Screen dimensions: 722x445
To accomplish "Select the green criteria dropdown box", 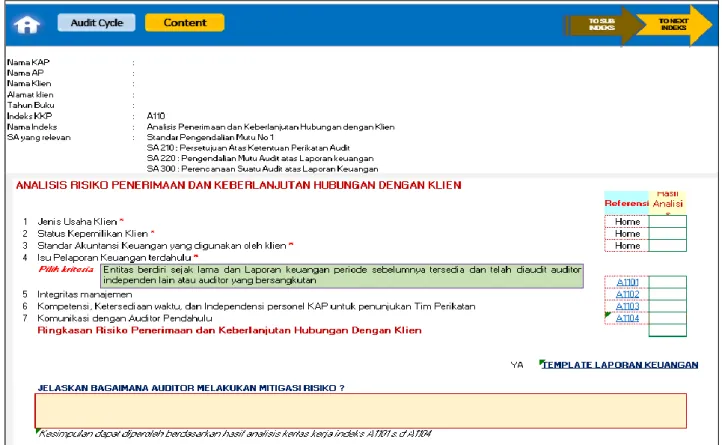I will click(x=342, y=275).
